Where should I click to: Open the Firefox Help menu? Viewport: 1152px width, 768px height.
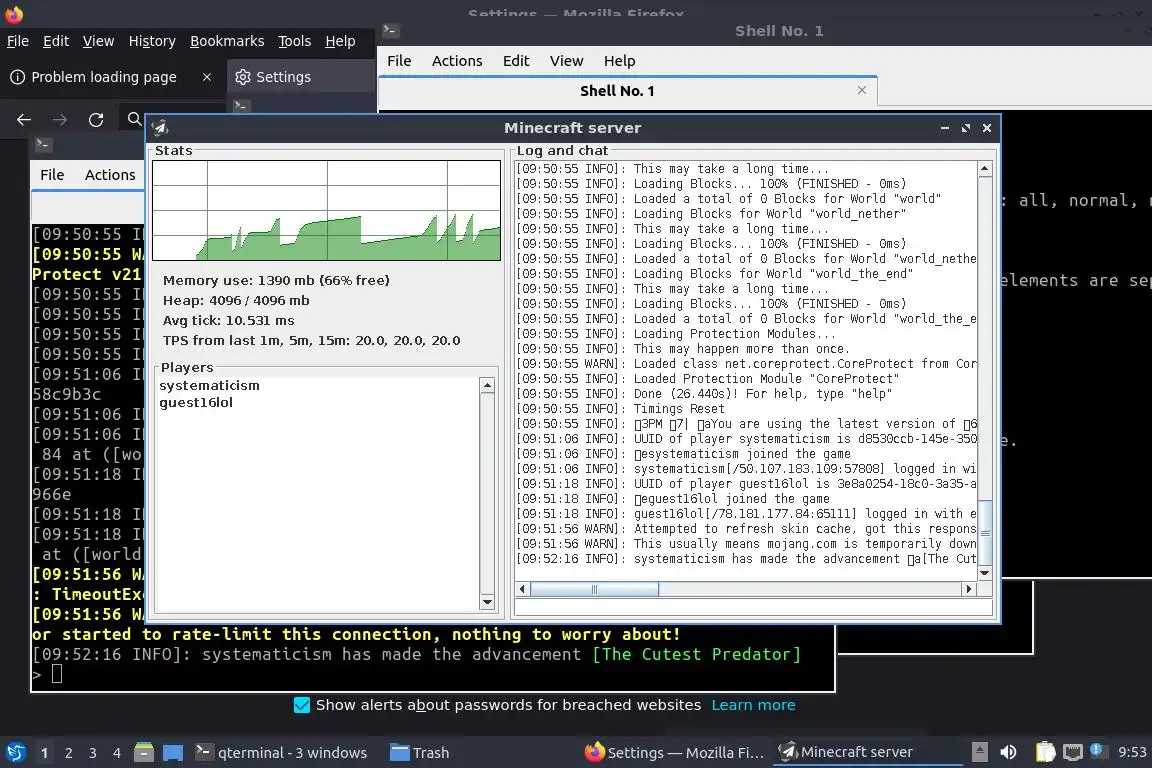click(x=340, y=41)
